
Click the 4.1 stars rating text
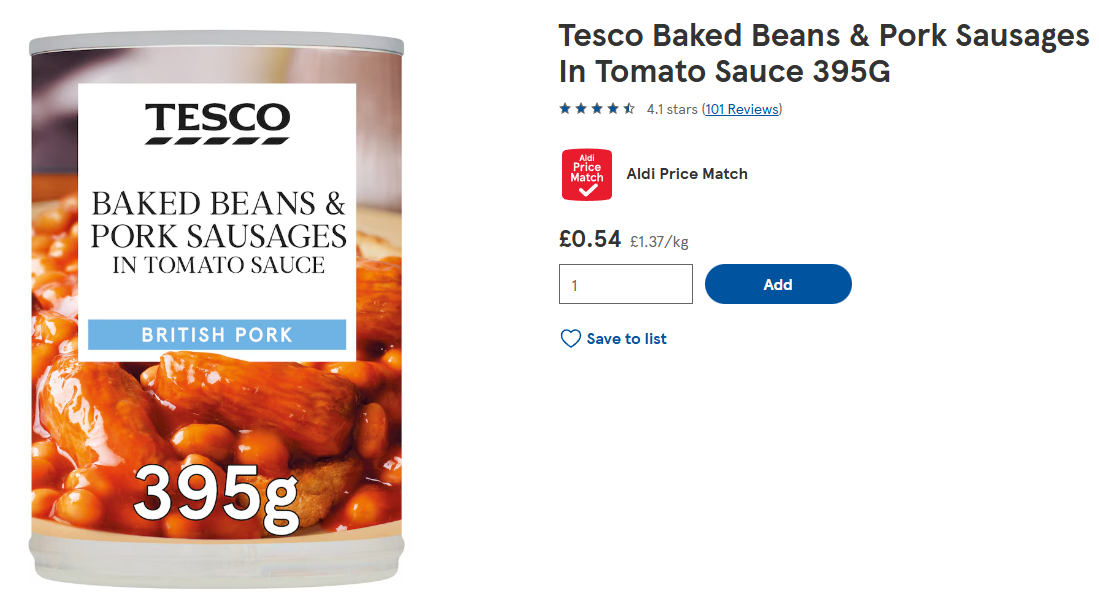click(x=671, y=109)
